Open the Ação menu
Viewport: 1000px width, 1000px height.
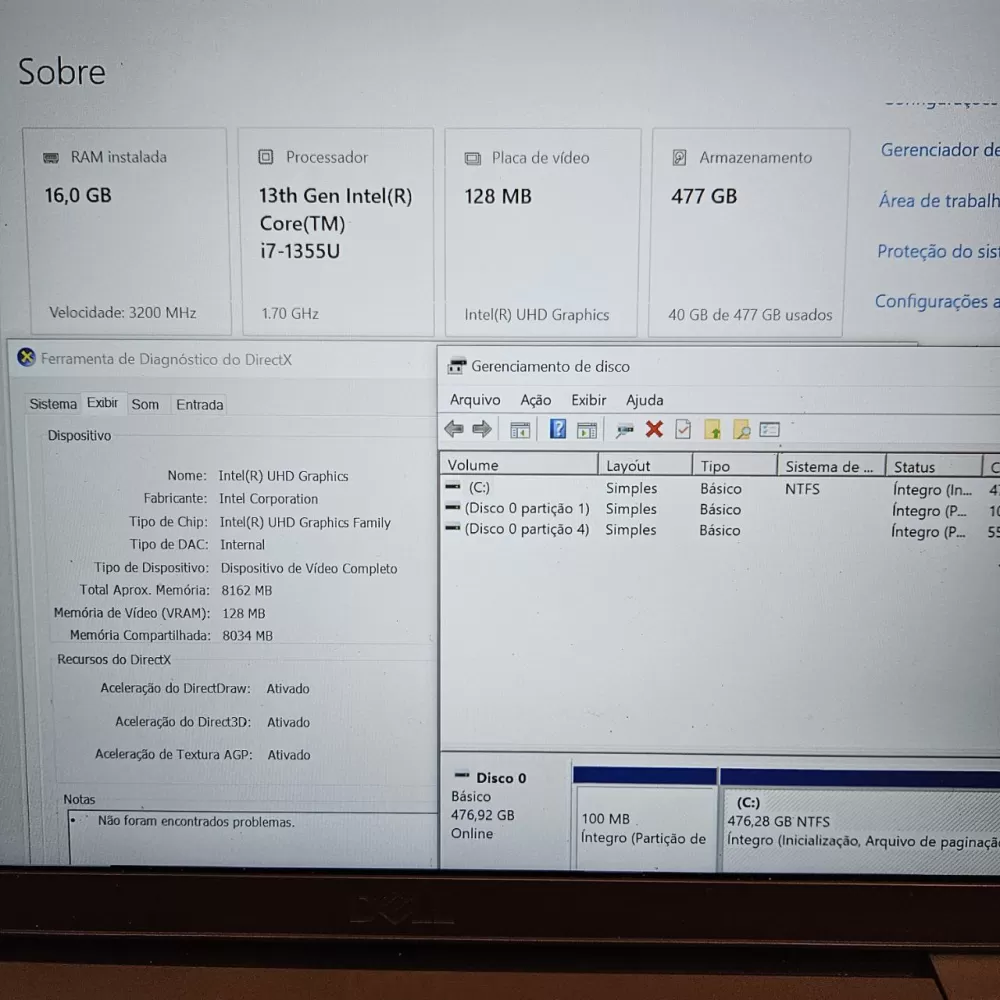536,400
